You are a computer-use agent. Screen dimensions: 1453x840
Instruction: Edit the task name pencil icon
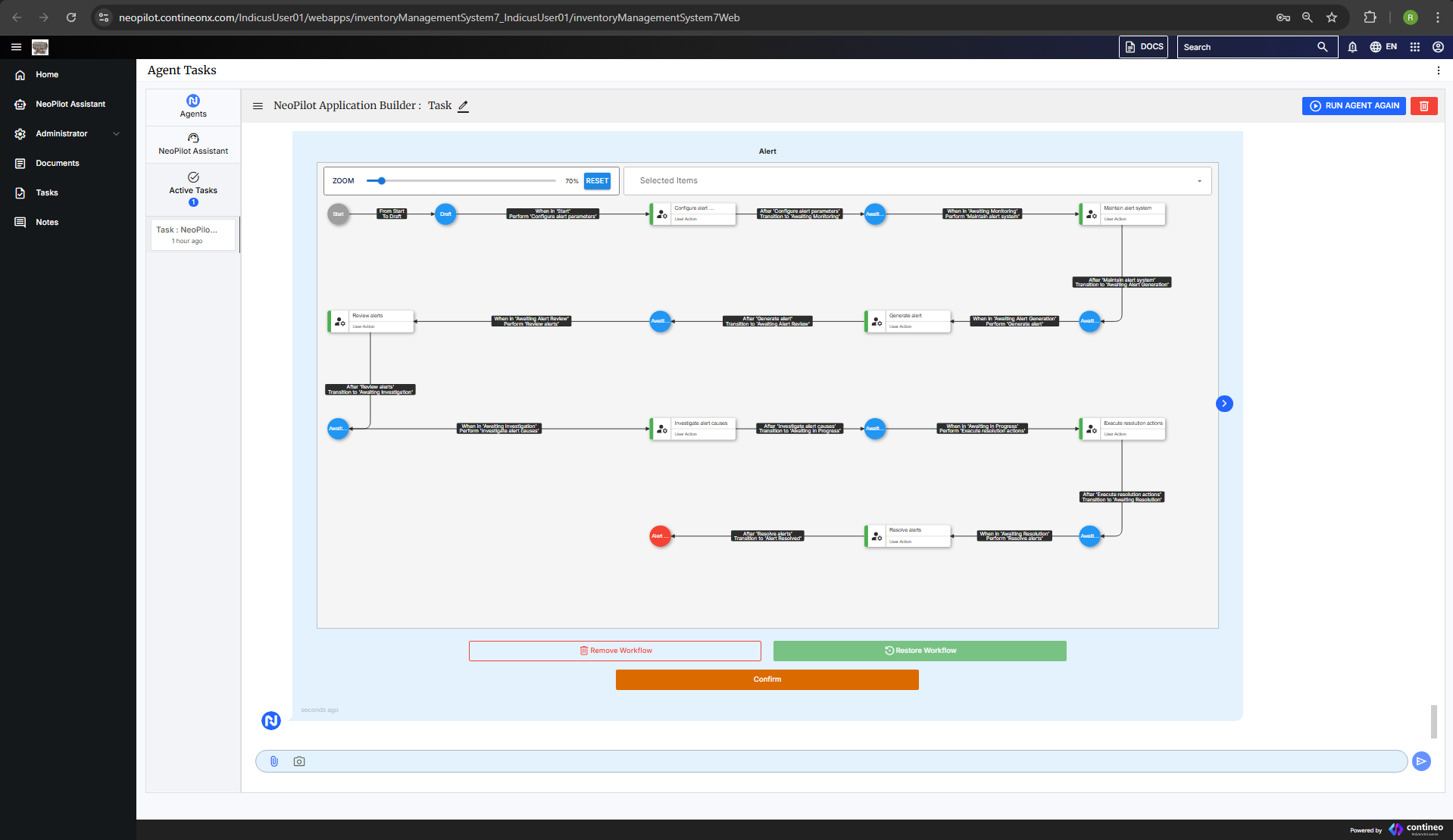(x=463, y=106)
